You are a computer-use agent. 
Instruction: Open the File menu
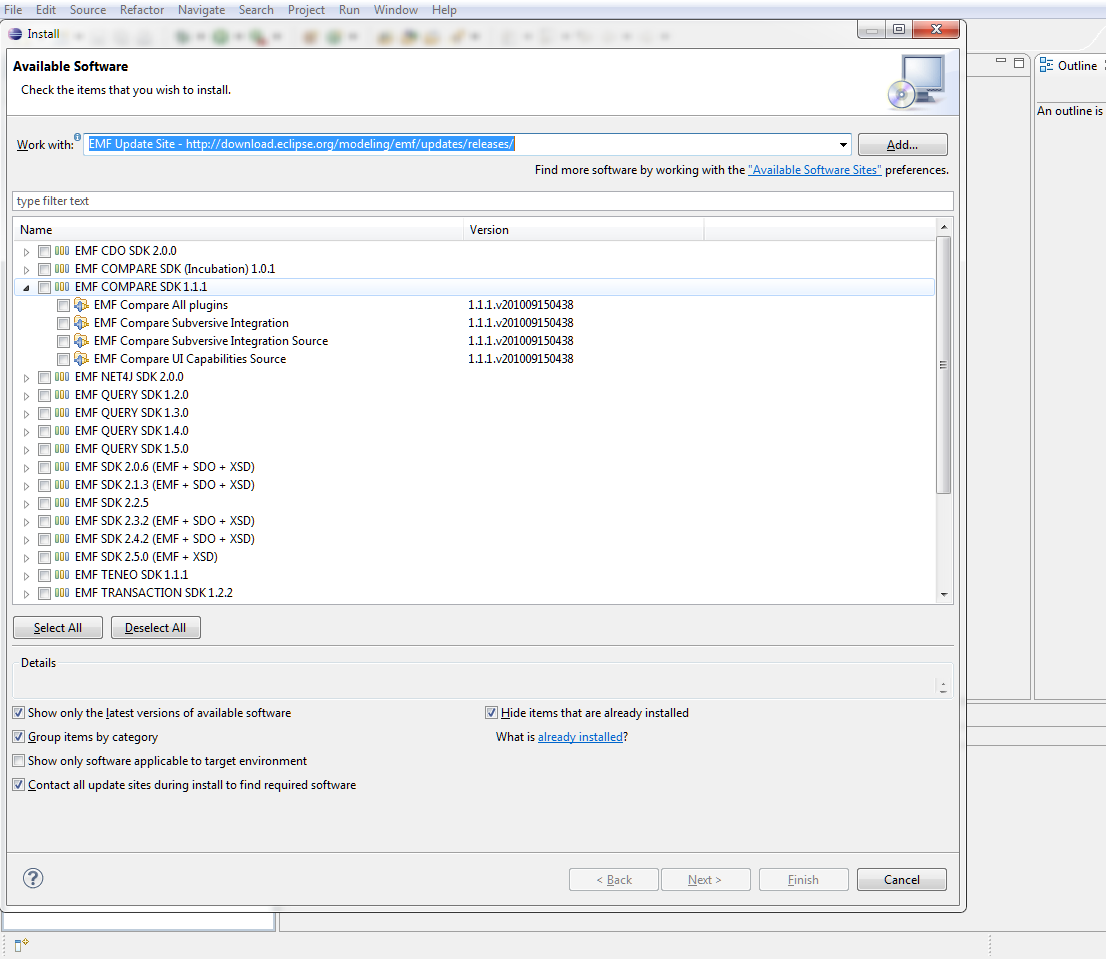tap(13, 10)
